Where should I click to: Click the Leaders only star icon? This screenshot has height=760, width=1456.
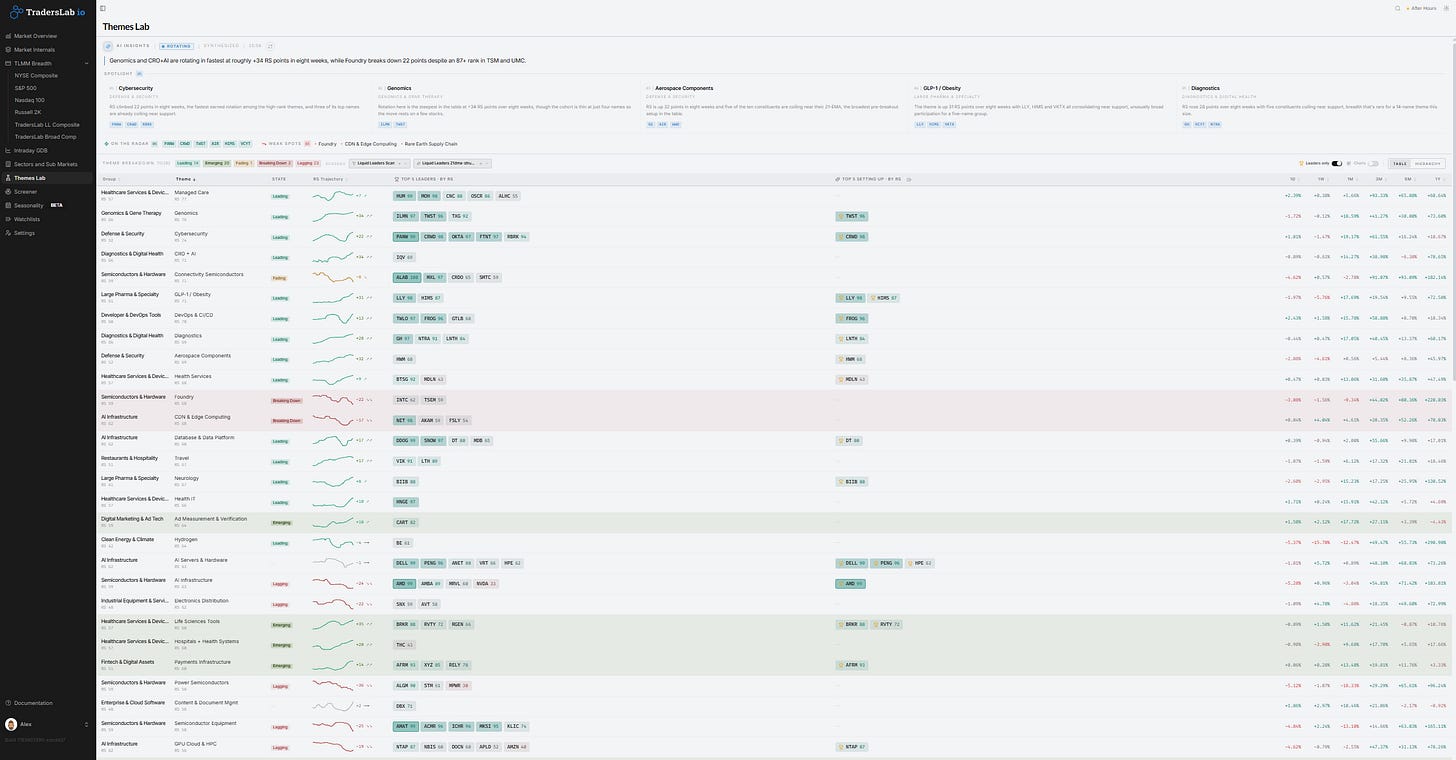coord(1301,163)
